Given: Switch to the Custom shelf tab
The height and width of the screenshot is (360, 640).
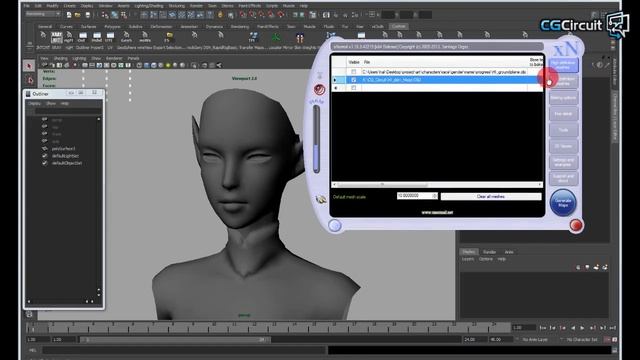Looking at the screenshot, I should tap(398, 27).
